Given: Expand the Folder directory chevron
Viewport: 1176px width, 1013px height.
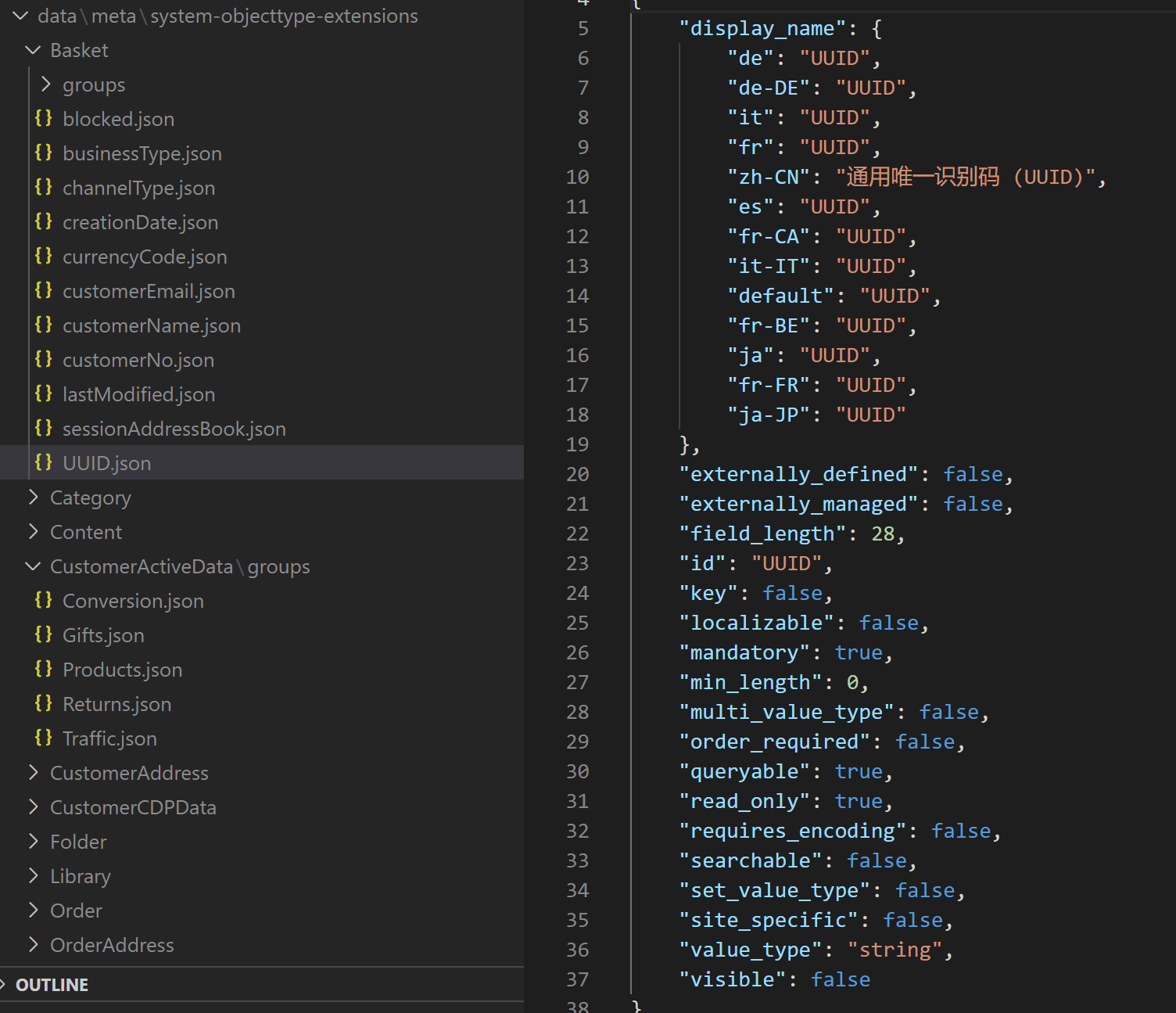Looking at the screenshot, I should pyautogui.click(x=33, y=841).
